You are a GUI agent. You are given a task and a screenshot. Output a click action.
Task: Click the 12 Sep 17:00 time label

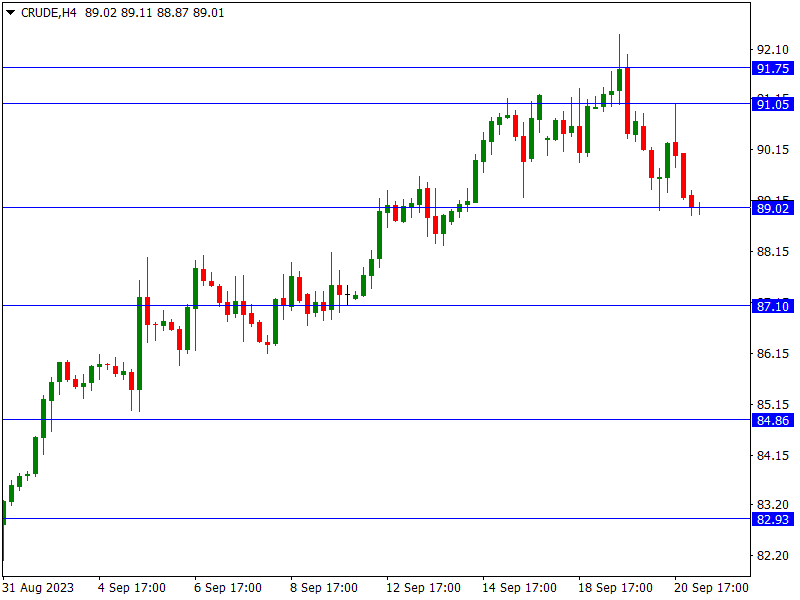point(423,588)
